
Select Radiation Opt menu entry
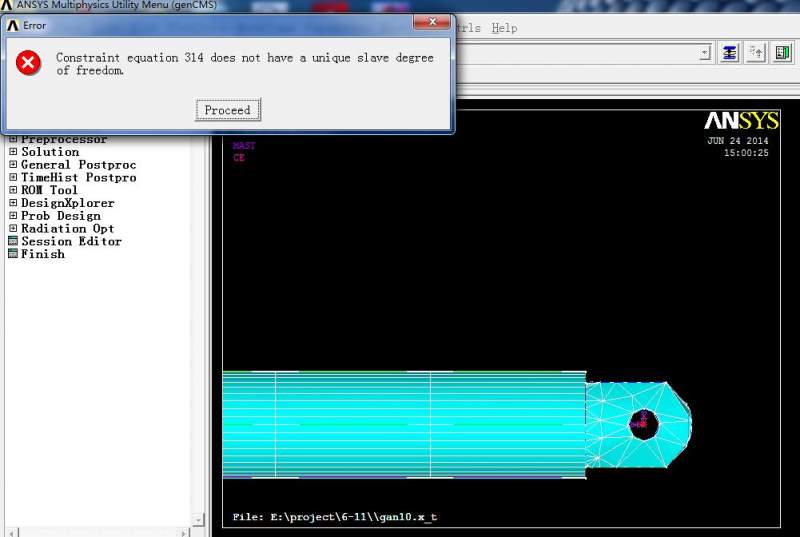click(67, 228)
